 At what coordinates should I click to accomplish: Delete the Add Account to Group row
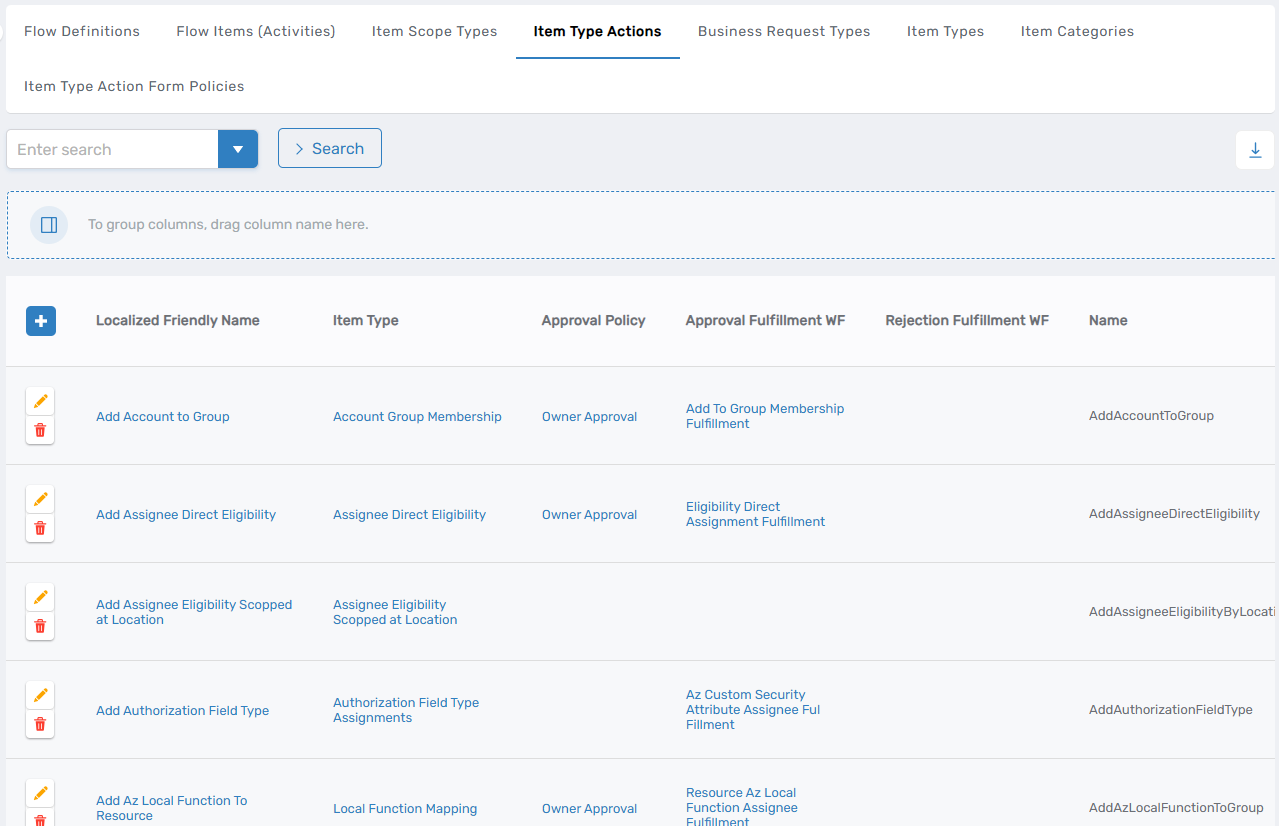[x=40, y=430]
